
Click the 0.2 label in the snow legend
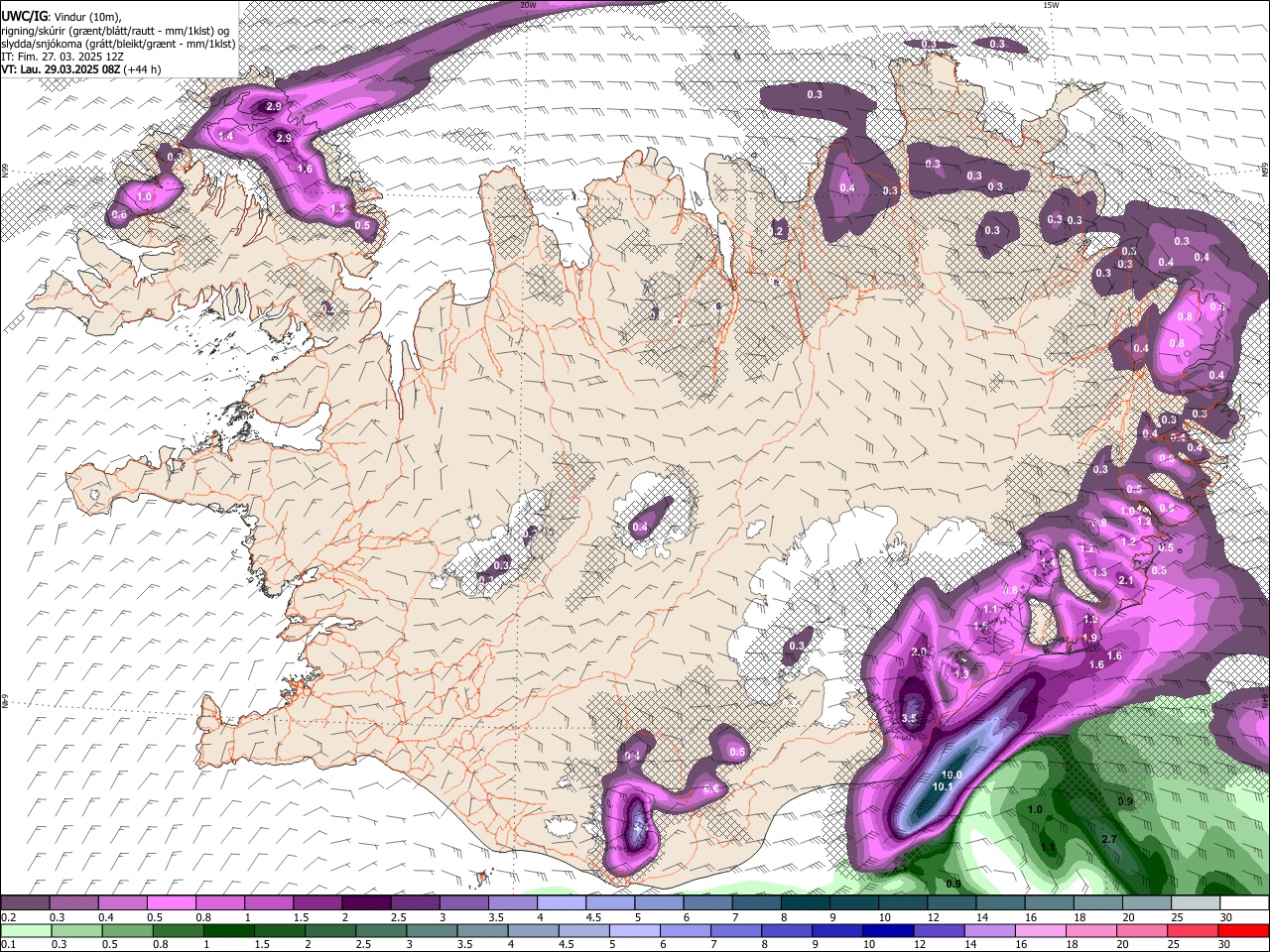(7, 917)
